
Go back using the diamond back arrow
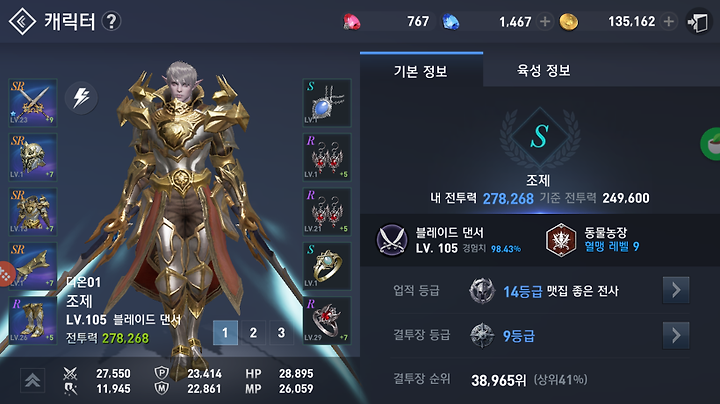[x=22, y=22]
